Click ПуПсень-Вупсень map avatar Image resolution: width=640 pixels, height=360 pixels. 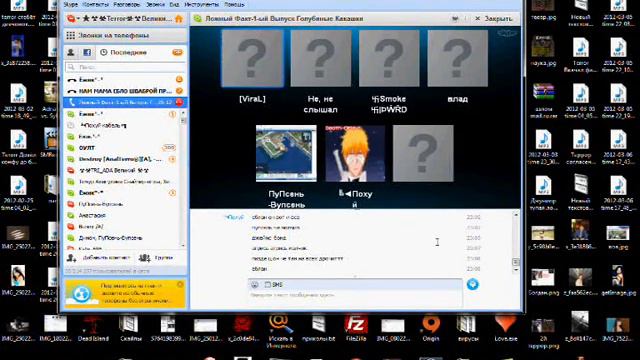(286, 153)
